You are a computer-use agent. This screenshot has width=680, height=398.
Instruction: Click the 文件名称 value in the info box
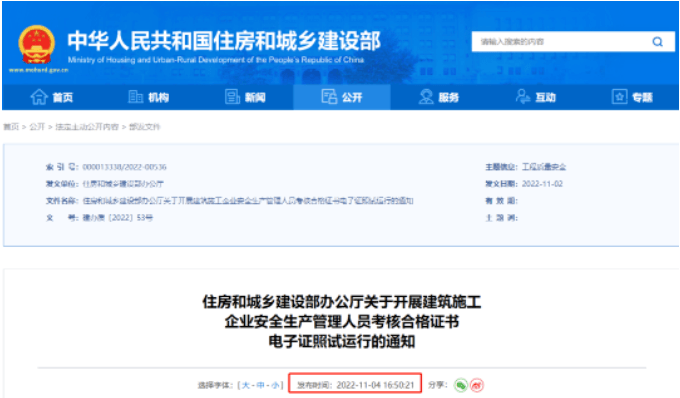tap(248, 201)
